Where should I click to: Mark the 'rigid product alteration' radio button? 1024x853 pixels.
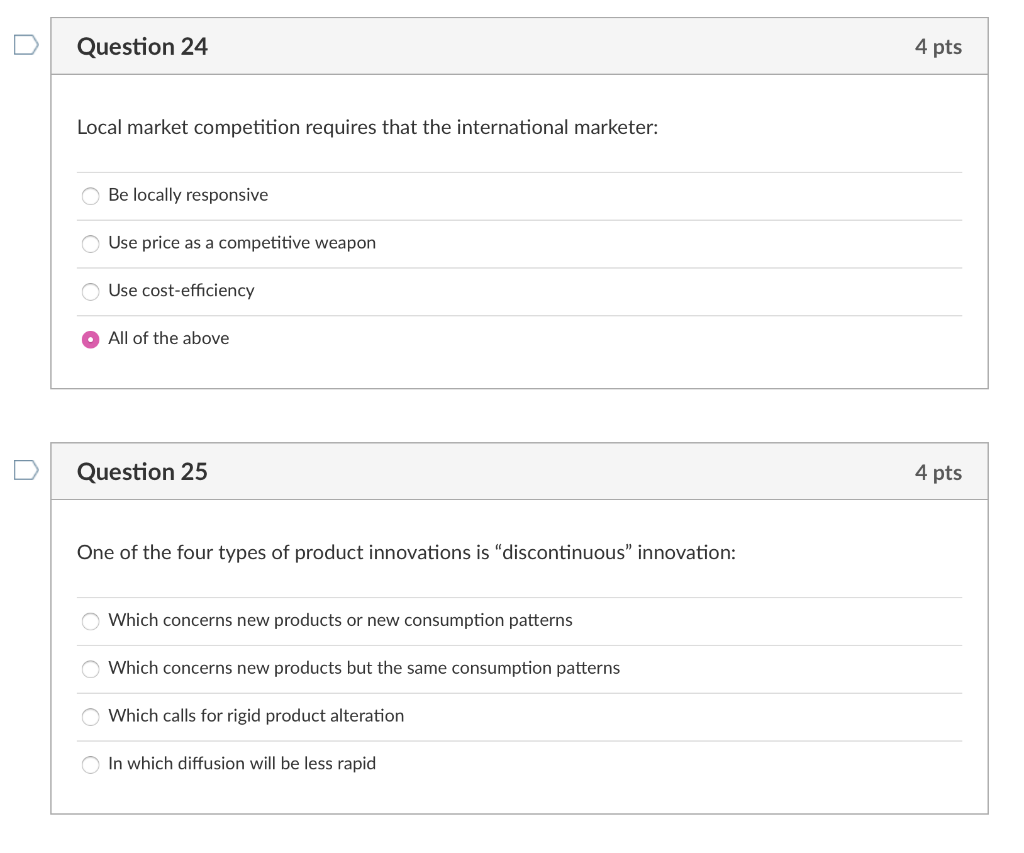pos(91,717)
